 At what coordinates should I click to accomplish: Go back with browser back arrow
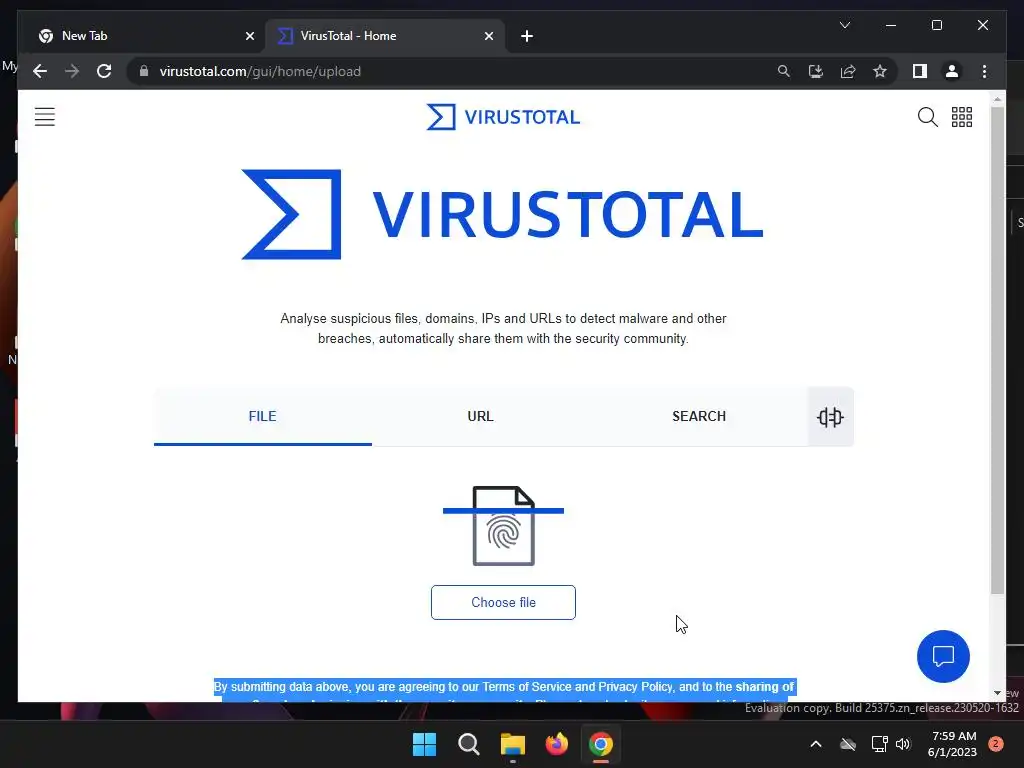tap(40, 71)
